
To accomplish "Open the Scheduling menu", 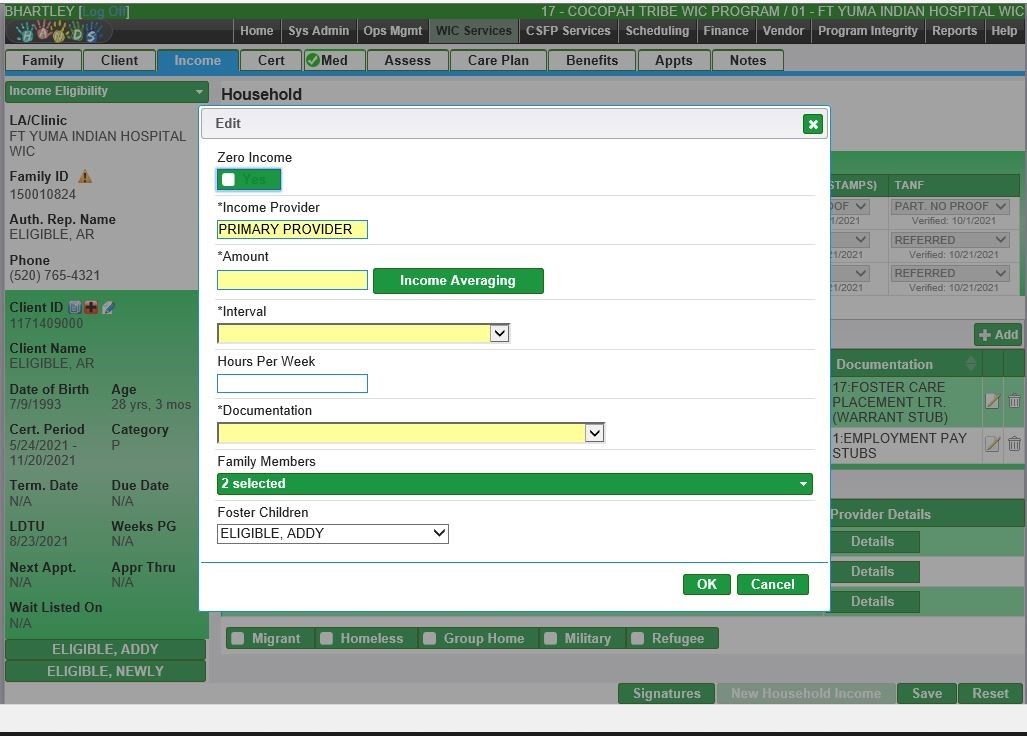I will point(656,31).
